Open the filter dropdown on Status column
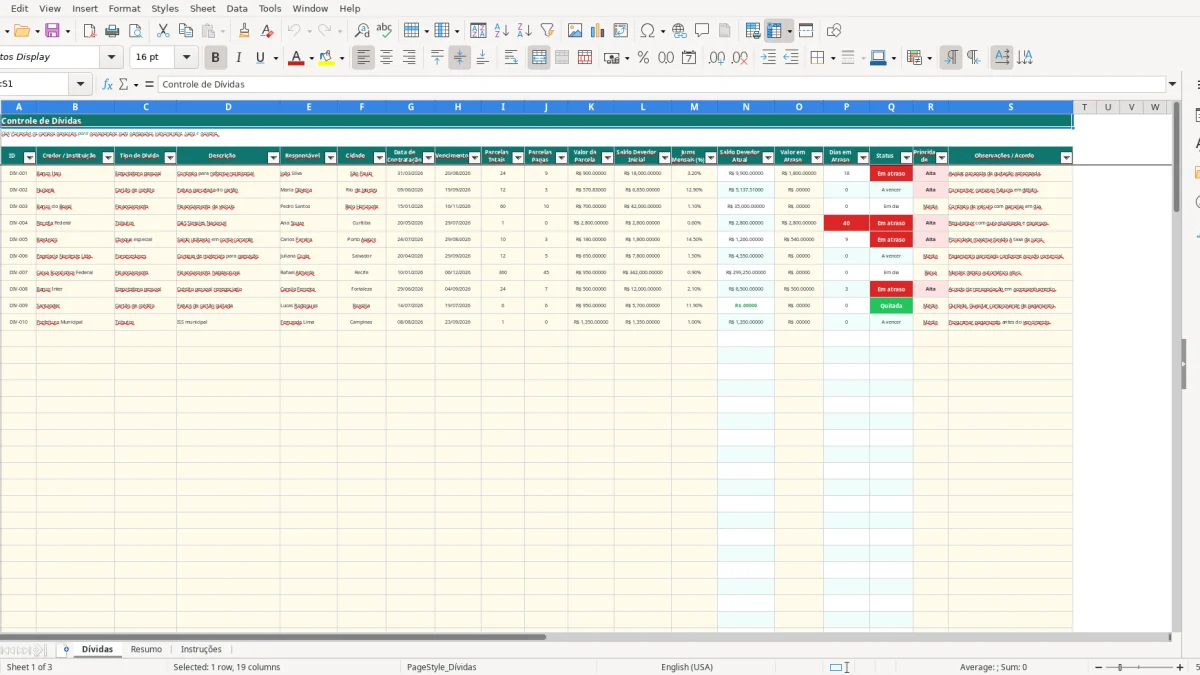This screenshot has height=675, width=1200. coord(907,157)
